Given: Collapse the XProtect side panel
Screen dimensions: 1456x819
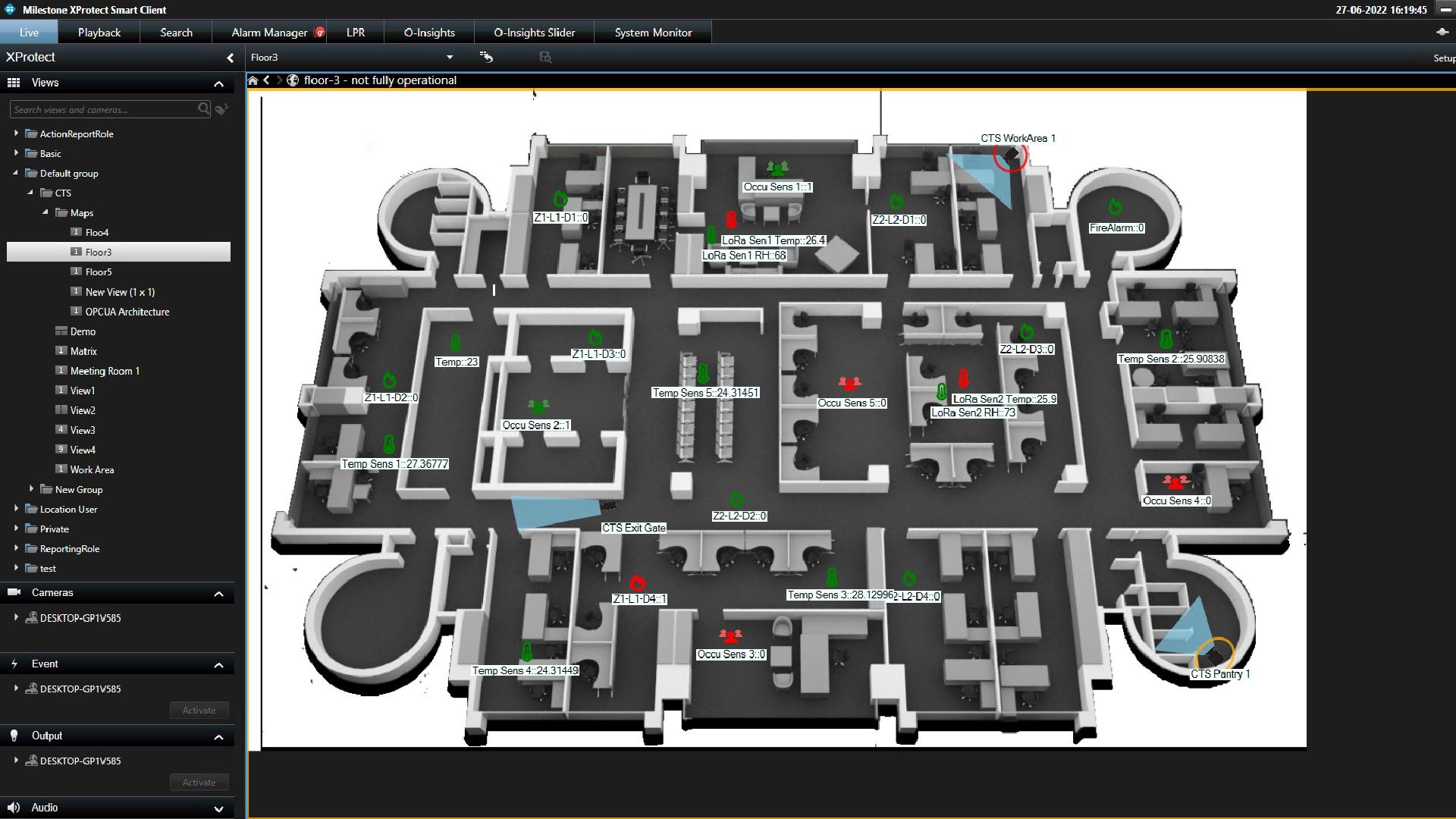Looking at the screenshot, I should [231, 58].
